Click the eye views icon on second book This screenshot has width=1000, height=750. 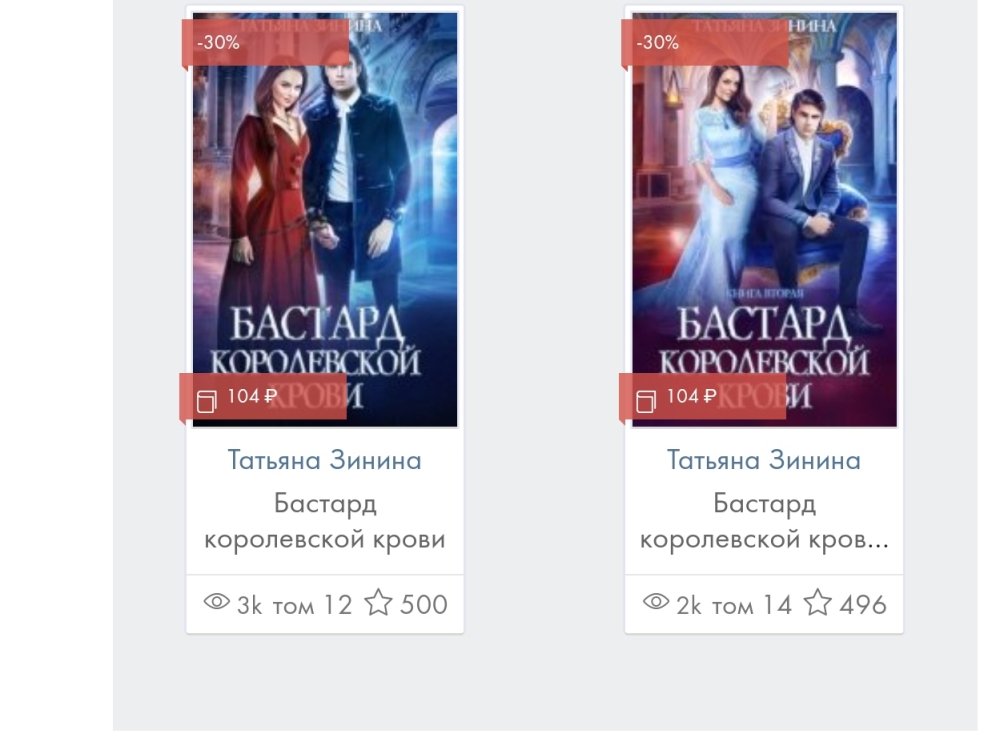(x=656, y=601)
